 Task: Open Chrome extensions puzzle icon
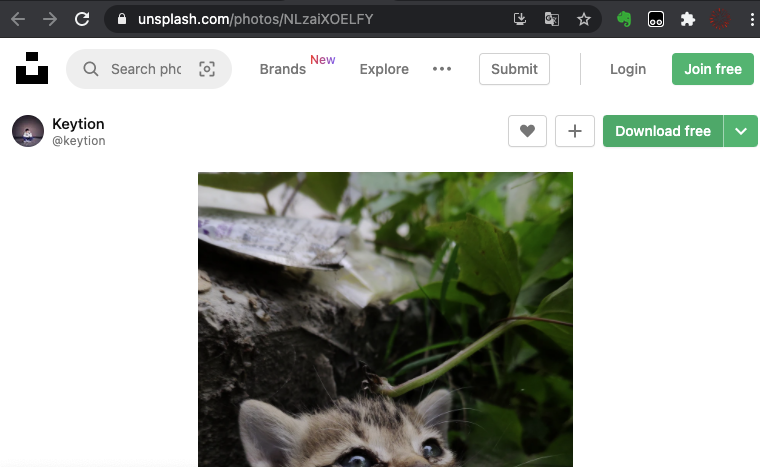coord(687,19)
